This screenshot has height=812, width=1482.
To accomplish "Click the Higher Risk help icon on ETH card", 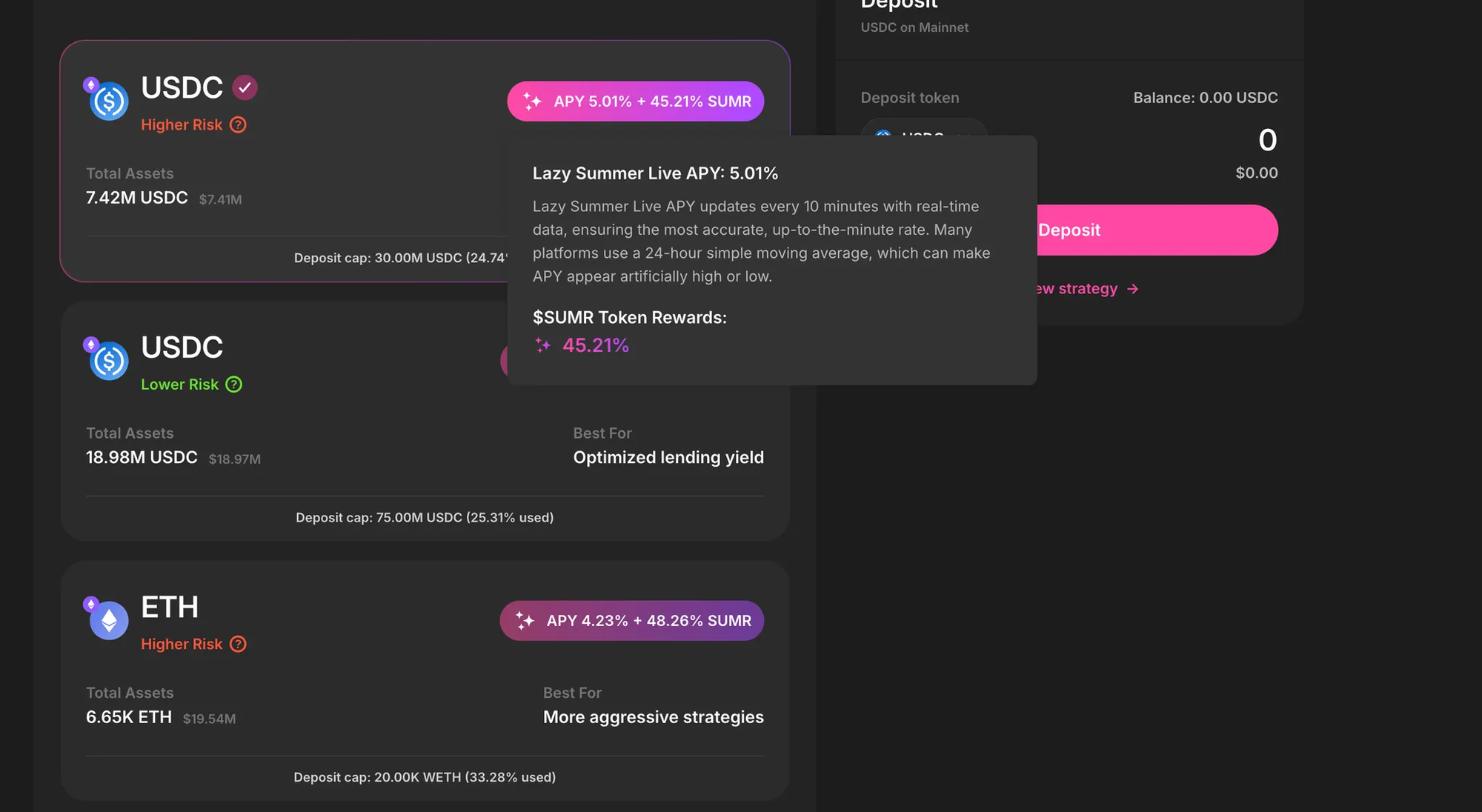I will coord(238,645).
